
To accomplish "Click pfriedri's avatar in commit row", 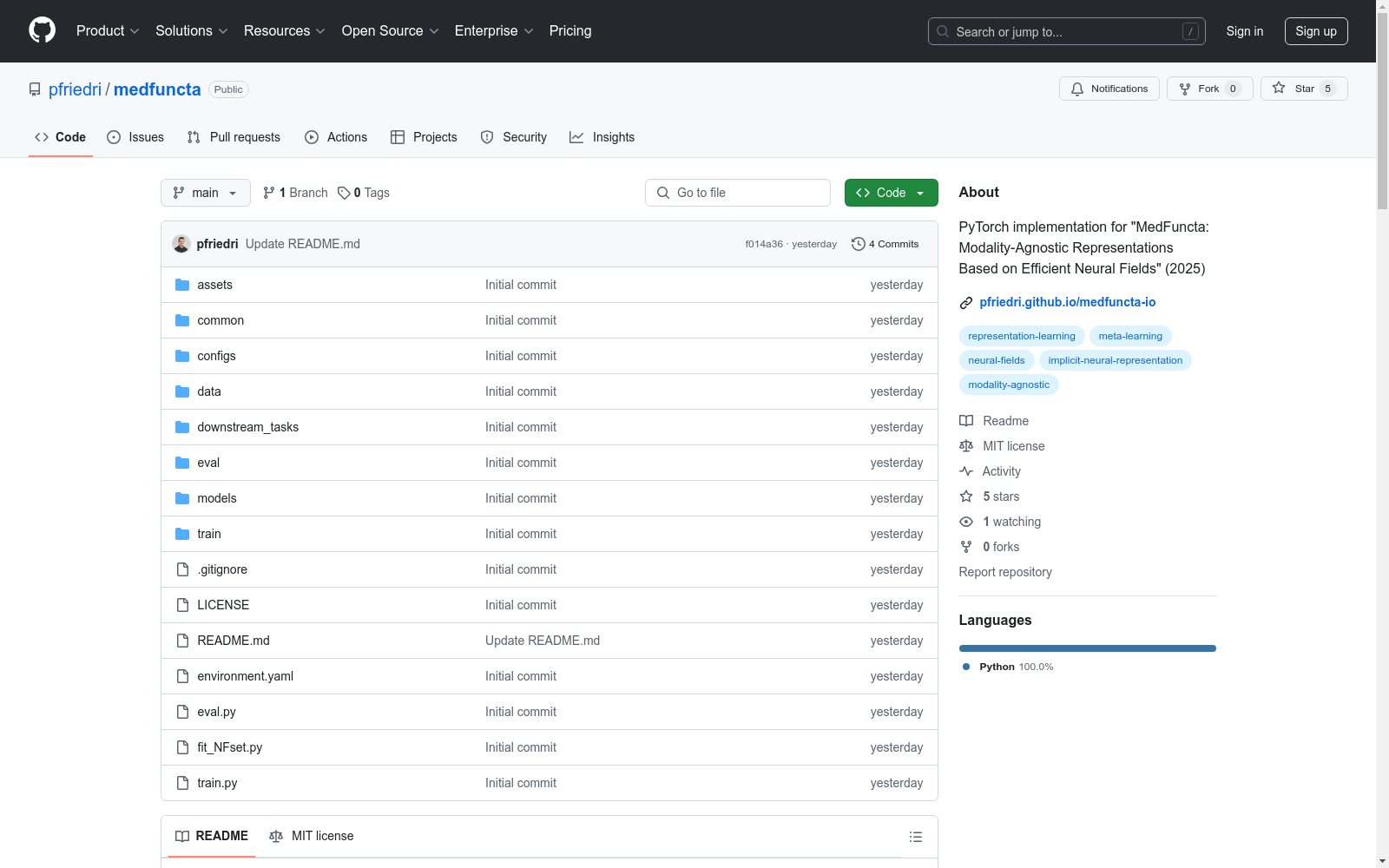I will [181, 244].
